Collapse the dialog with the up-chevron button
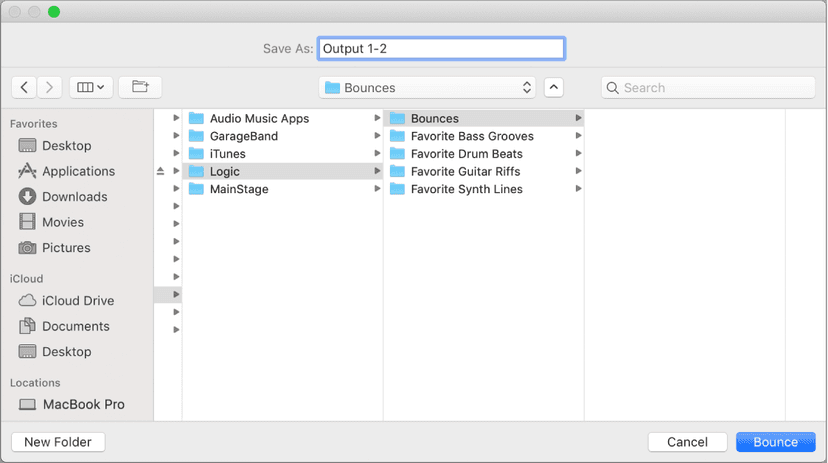 click(553, 87)
